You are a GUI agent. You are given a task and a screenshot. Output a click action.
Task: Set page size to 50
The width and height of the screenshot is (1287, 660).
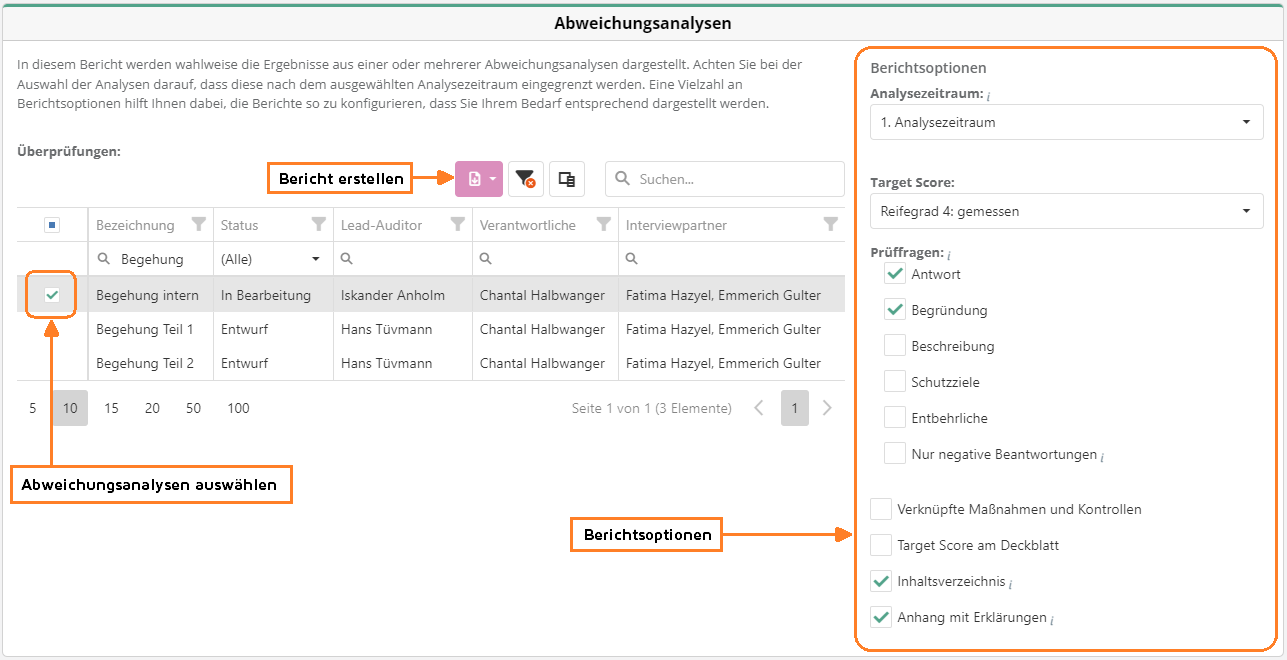pyautogui.click(x=193, y=408)
